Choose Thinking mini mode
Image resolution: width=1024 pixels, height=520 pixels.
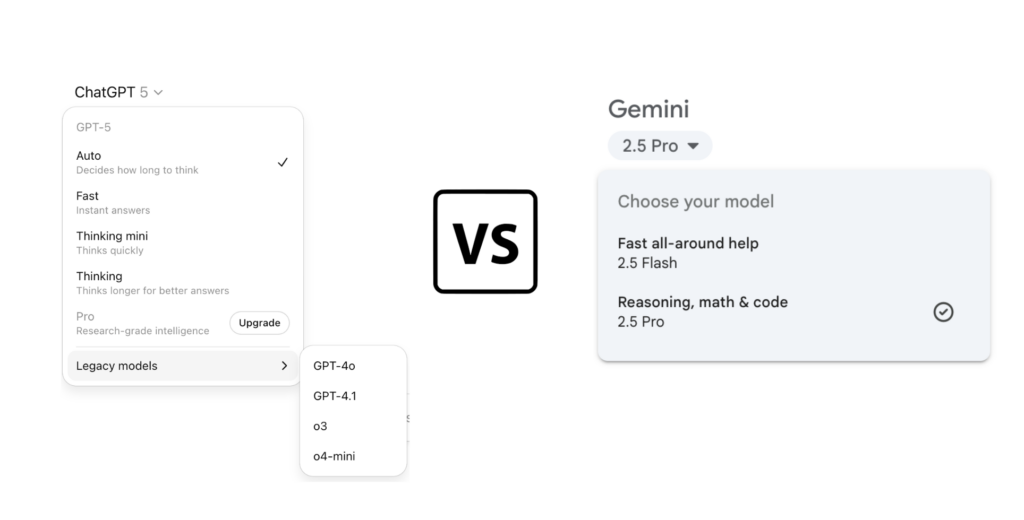[x=111, y=242]
